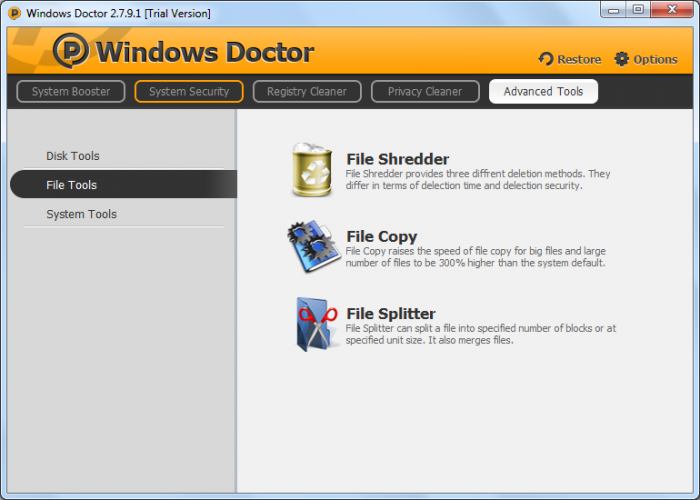The width and height of the screenshot is (700, 500).
Task: Click the Options text link
Action: [x=655, y=60]
